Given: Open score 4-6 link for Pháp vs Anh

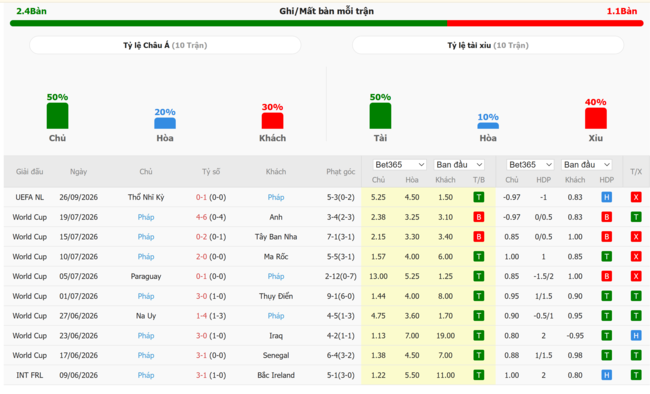Looking at the screenshot, I should point(201,217).
